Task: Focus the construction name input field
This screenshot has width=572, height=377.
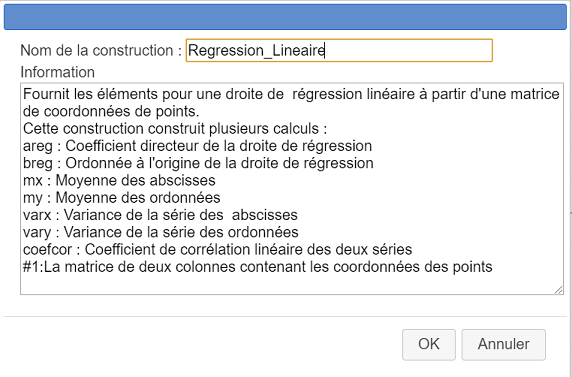Action: pyautogui.click(x=339, y=50)
